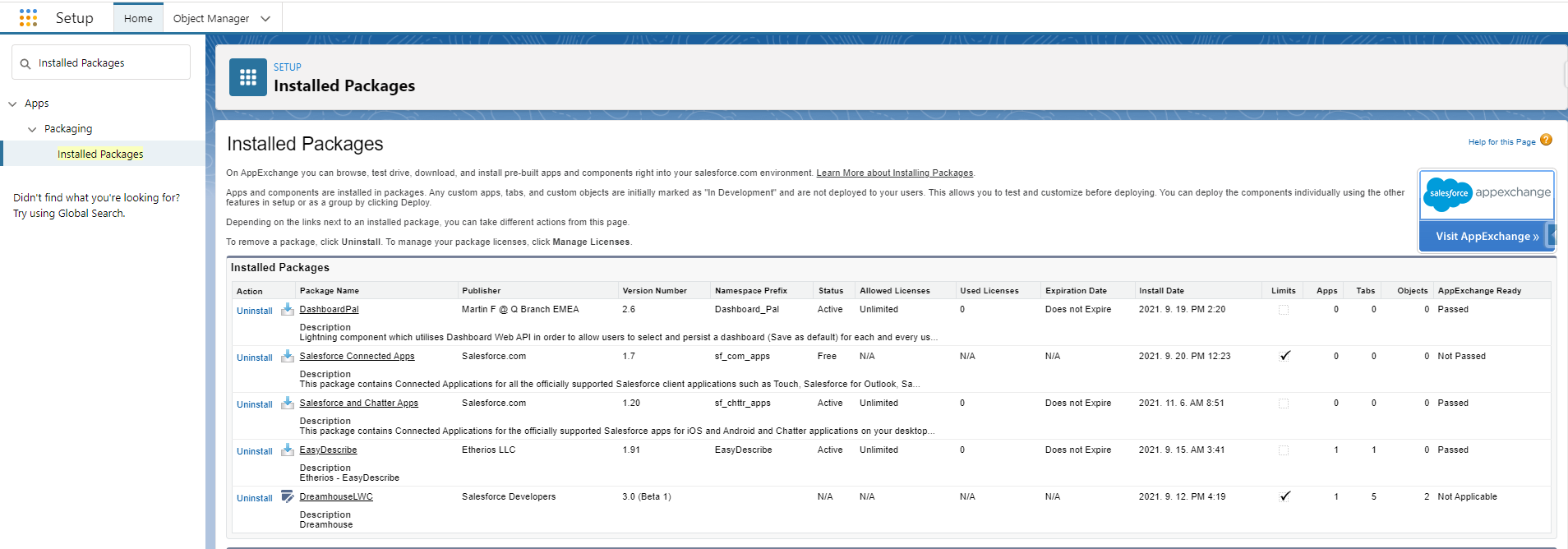The height and width of the screenshot is (549, 1568).
Task: Click the 'Salesforce Developers' publisher cell
Action: click(x=509, y=496)
